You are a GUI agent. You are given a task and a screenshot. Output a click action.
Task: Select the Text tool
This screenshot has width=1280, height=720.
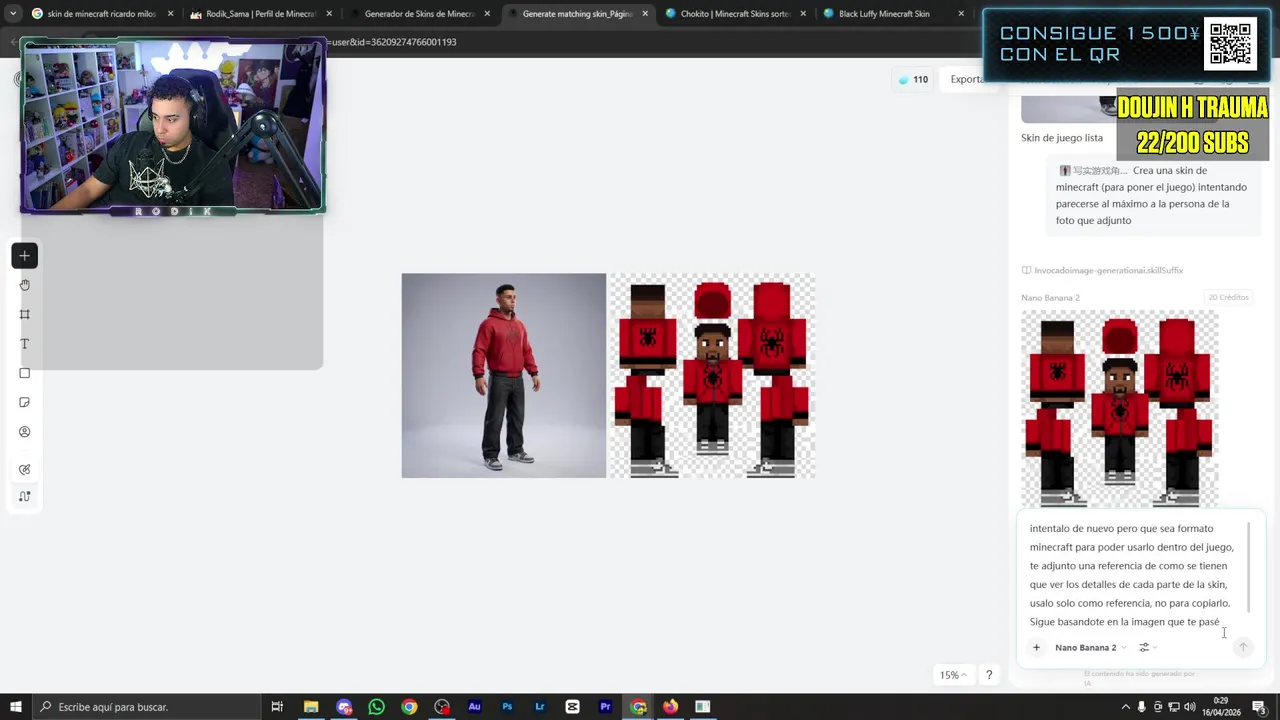click(x=25, y=344)
